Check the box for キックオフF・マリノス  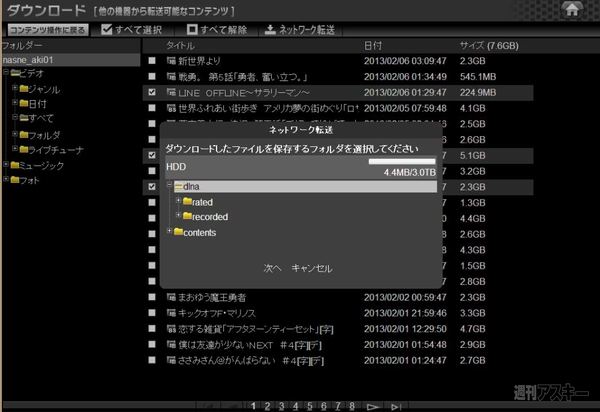tap(152, 313)
